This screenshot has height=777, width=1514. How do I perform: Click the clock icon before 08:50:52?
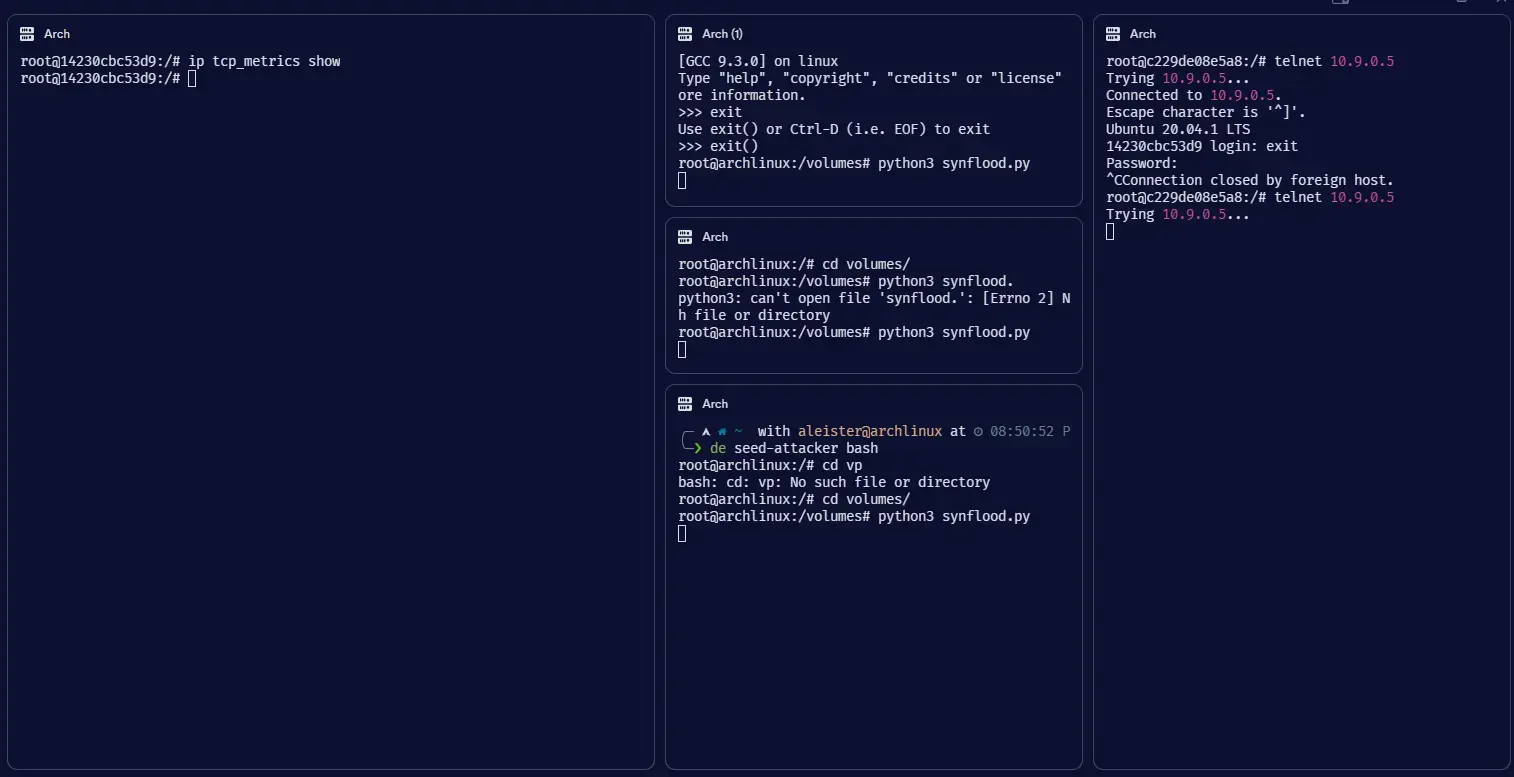(978, 432)
